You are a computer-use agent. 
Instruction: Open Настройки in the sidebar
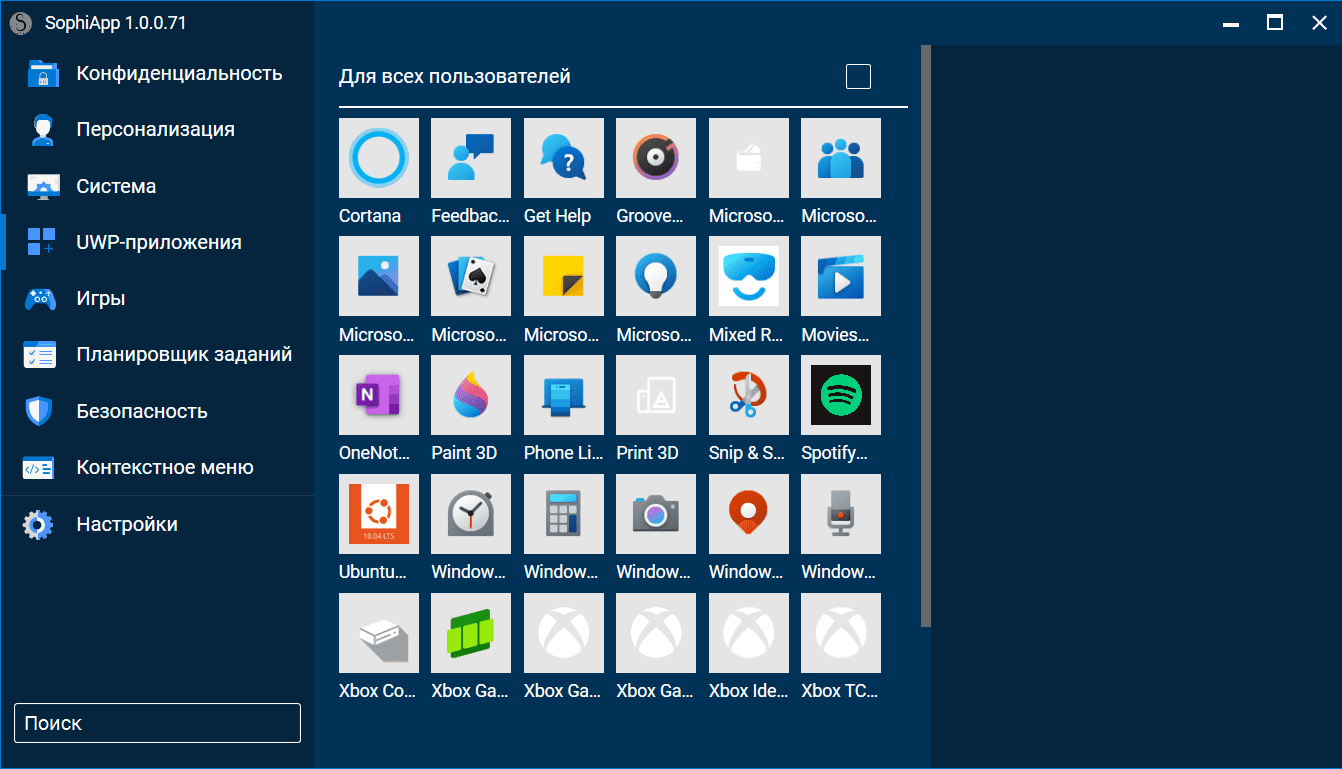point(157,524)
